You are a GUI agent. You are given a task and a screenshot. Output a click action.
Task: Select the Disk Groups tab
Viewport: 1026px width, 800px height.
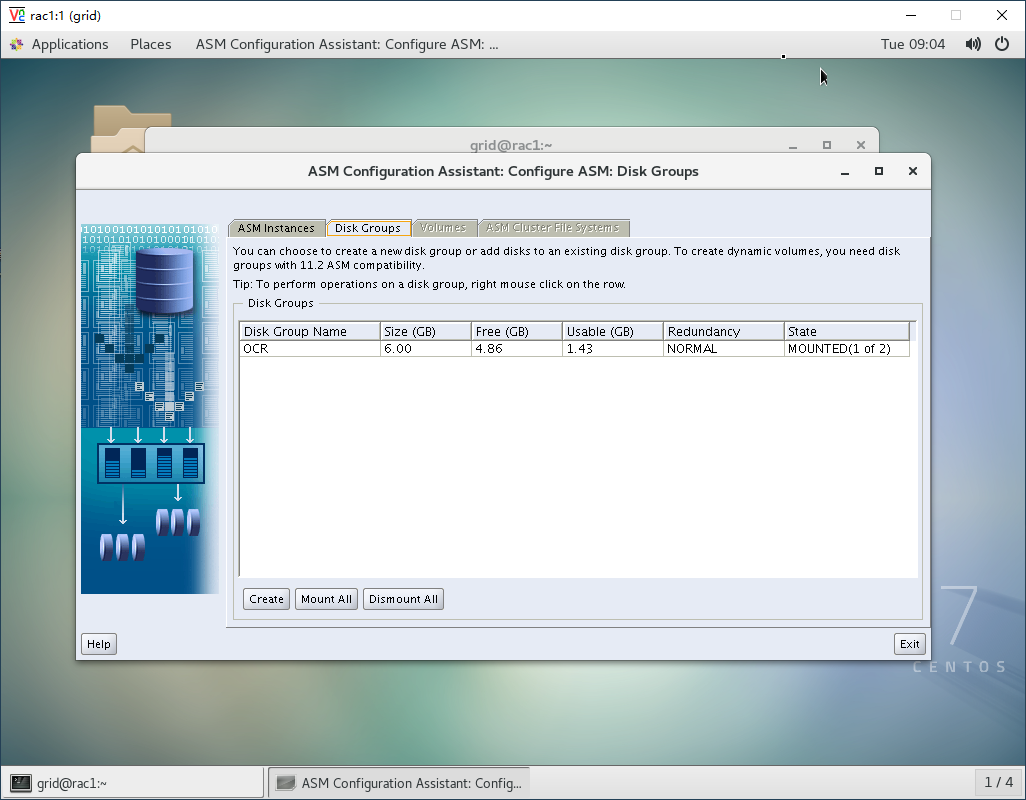[x=368, y=228]
